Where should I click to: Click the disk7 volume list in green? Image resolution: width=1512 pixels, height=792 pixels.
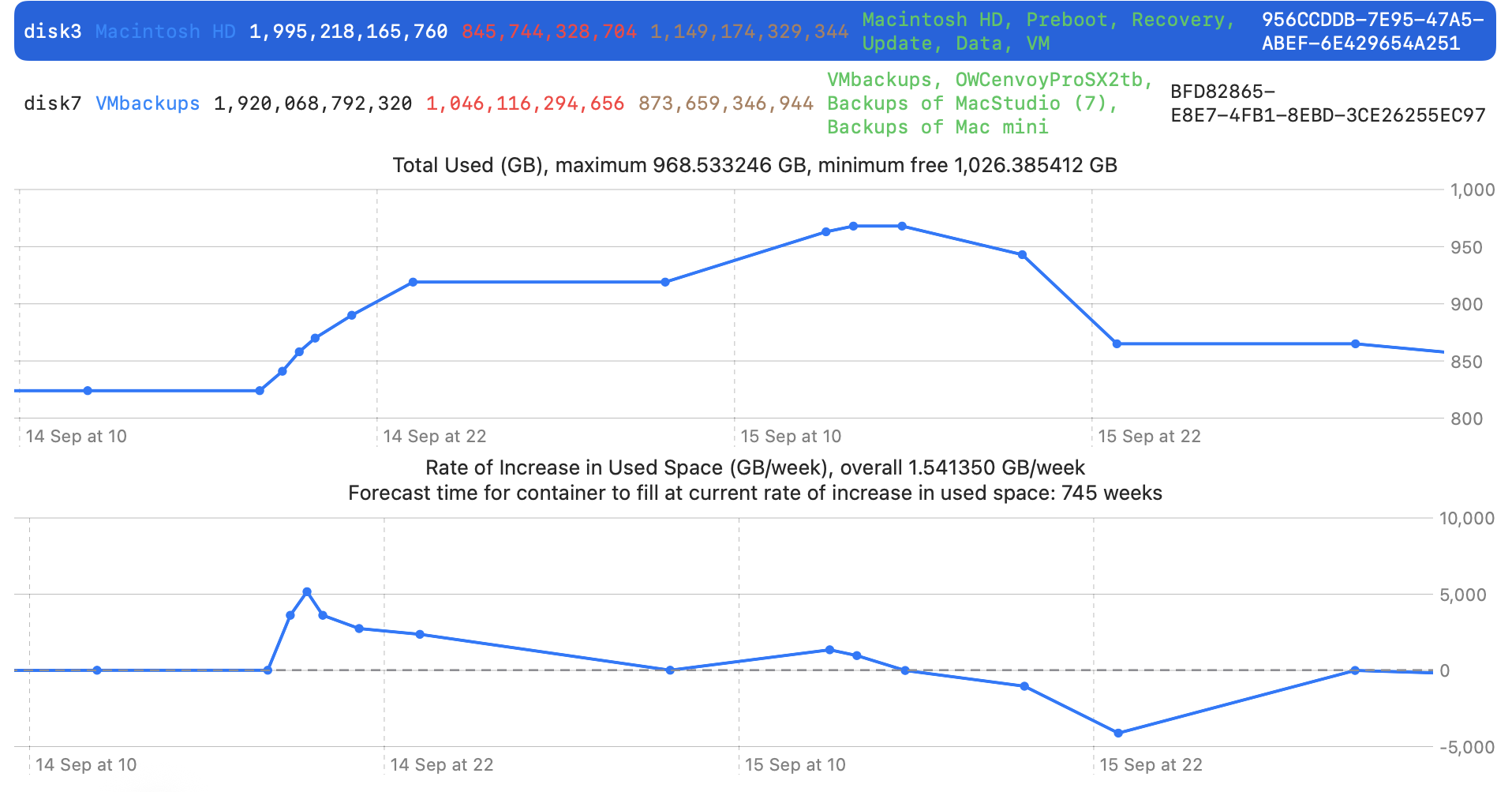click(x=990, y=103)
